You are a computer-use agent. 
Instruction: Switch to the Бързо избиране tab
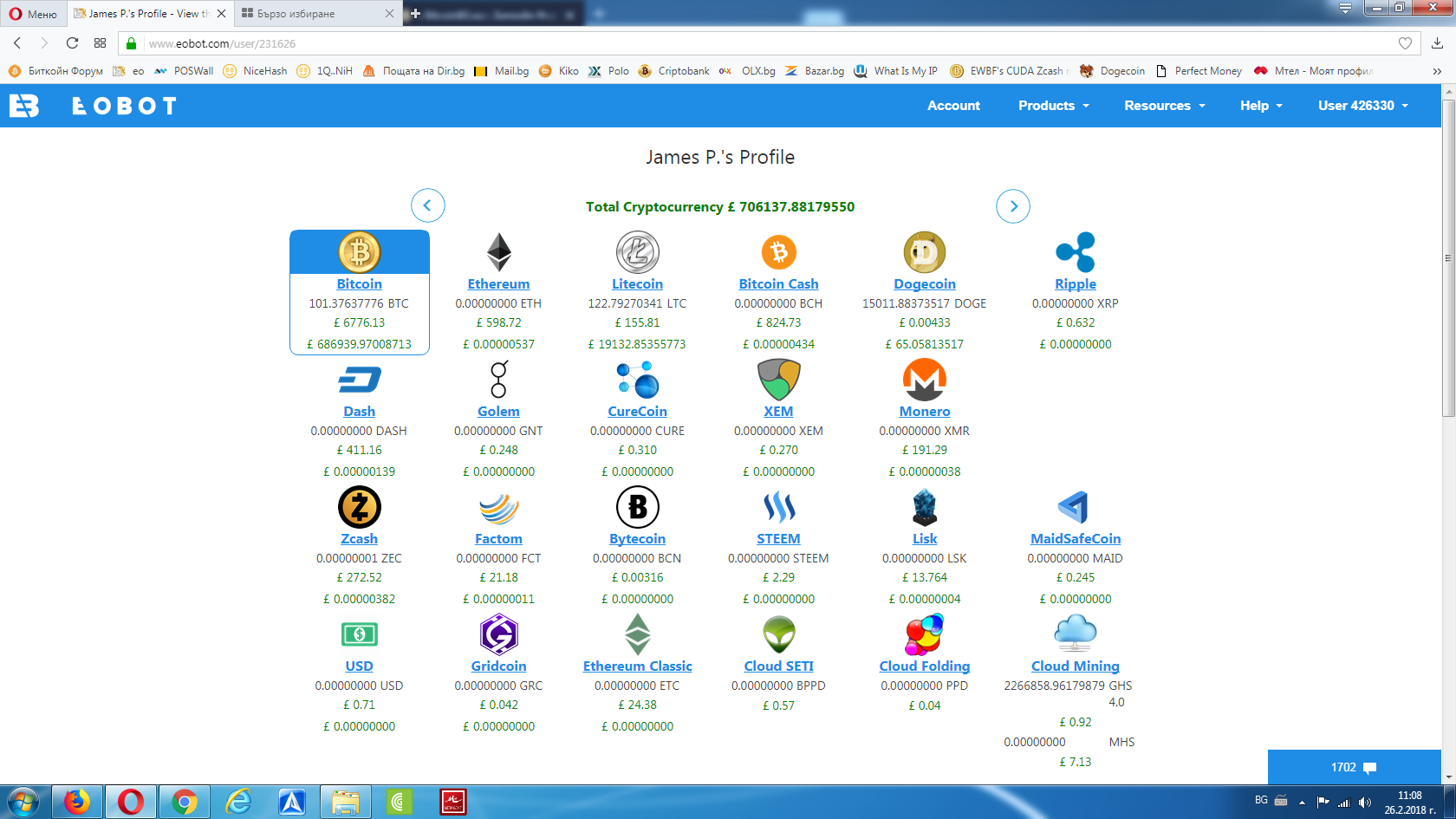tap(317, 13)
